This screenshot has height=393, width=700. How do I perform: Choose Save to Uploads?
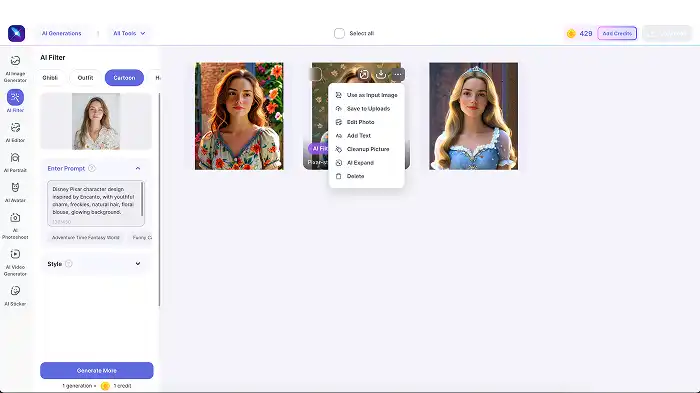pos(367,109)
